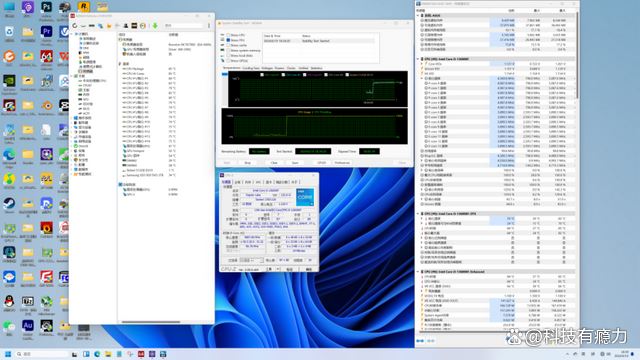
Task: Collapse the top computer node in AIDA64 tree
Action: click(x=72, y=34)
